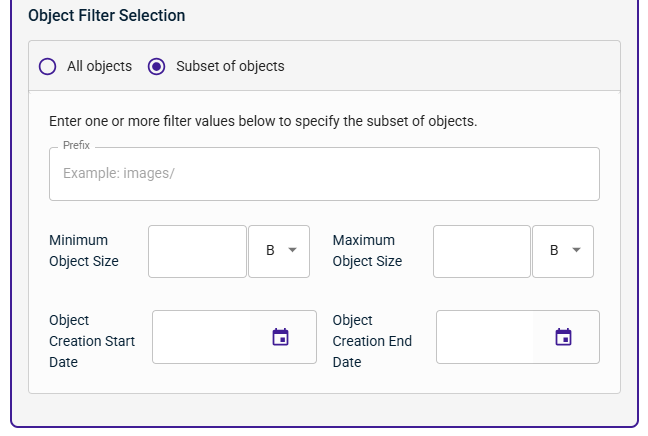Viewport: 648px width, 436px height.
Task: Click the 'Minimum Object Size' label
Action: (x=84, y=250)
